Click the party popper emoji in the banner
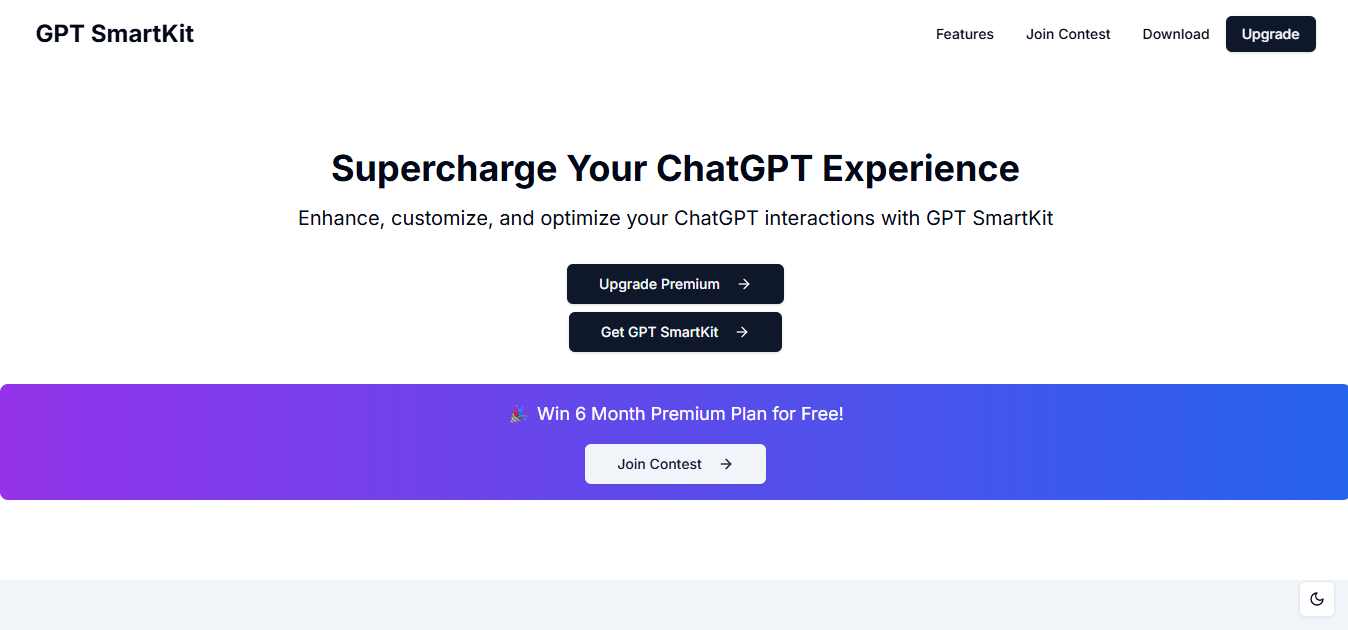Image resolution: width=1348 pixels, height=630 pixels. pyautogui.click(x=518, y=414)
